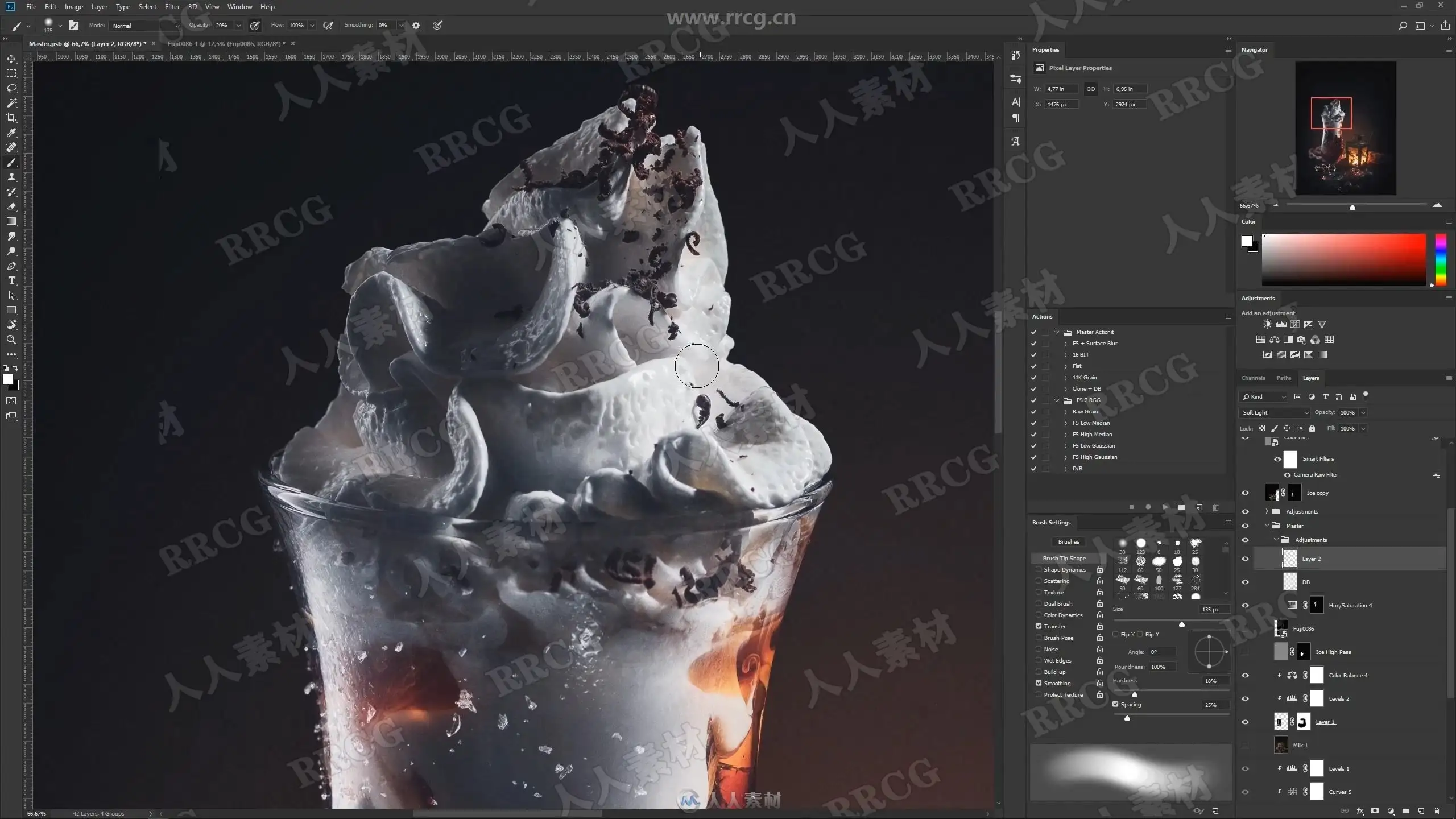Toggle Spacing checkbox
1456x819 pixels.
(x=1115, y=704)
